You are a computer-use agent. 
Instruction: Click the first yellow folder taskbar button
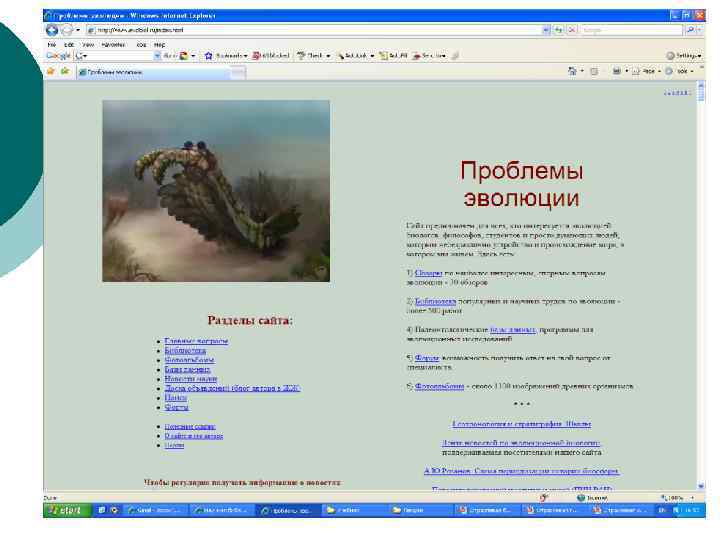354,511
